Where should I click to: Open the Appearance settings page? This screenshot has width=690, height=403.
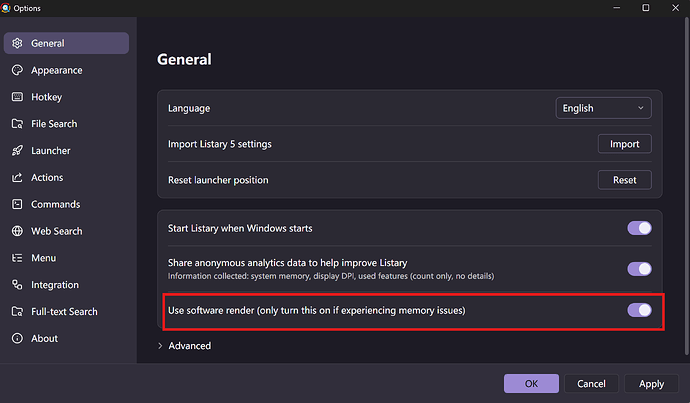(x=56, y=70)
